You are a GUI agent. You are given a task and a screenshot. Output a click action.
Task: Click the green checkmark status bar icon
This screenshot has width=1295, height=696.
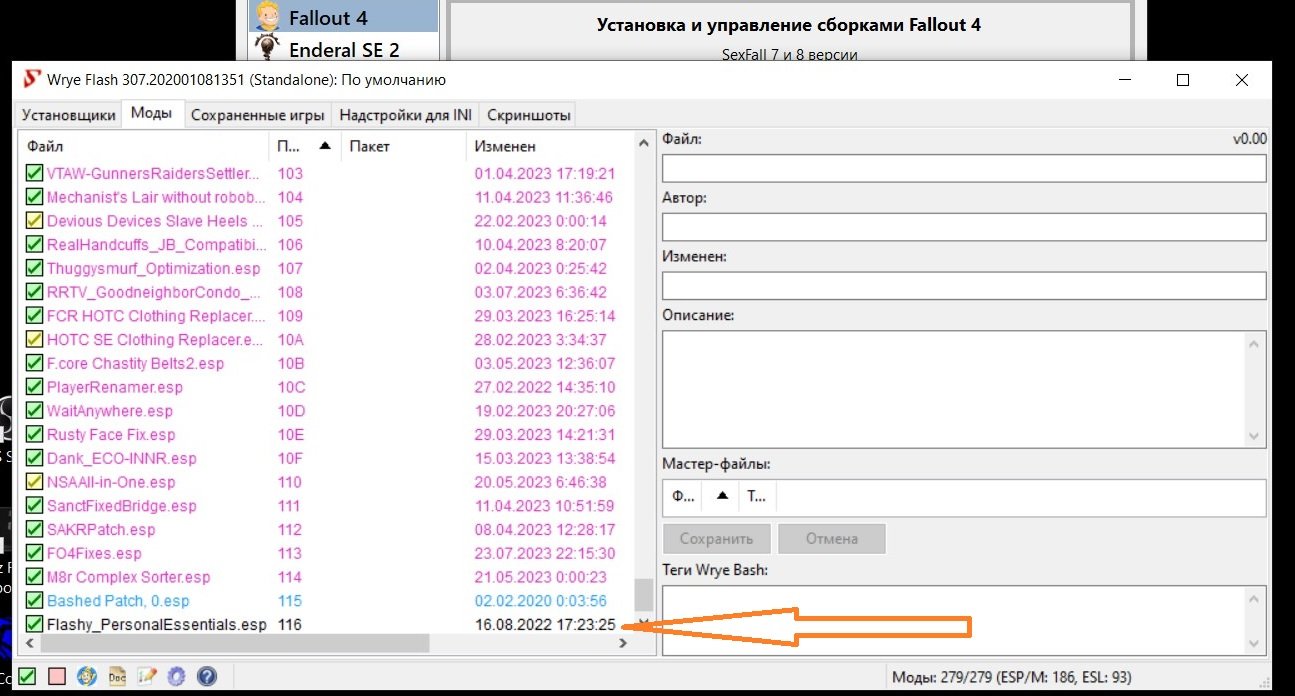(x=28, y=677)
